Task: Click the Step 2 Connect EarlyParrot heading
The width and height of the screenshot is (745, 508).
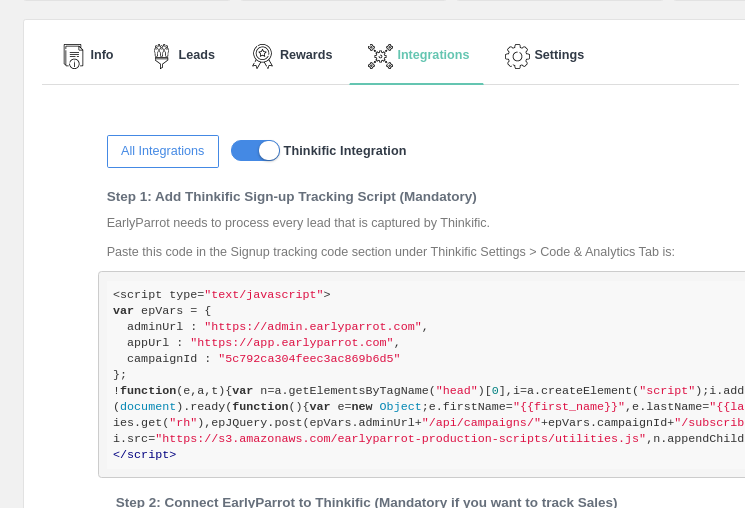Action: tap(367, 502)
